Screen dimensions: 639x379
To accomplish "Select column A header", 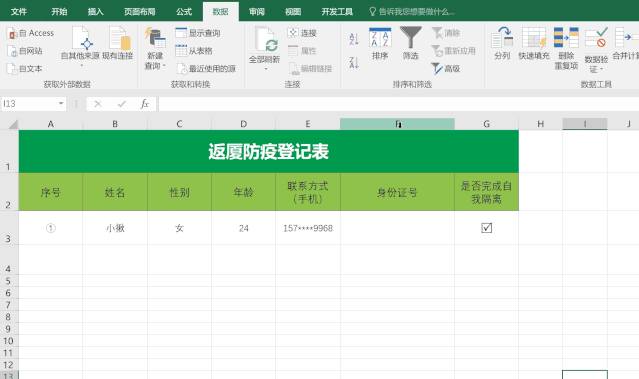I will [51, 124].
